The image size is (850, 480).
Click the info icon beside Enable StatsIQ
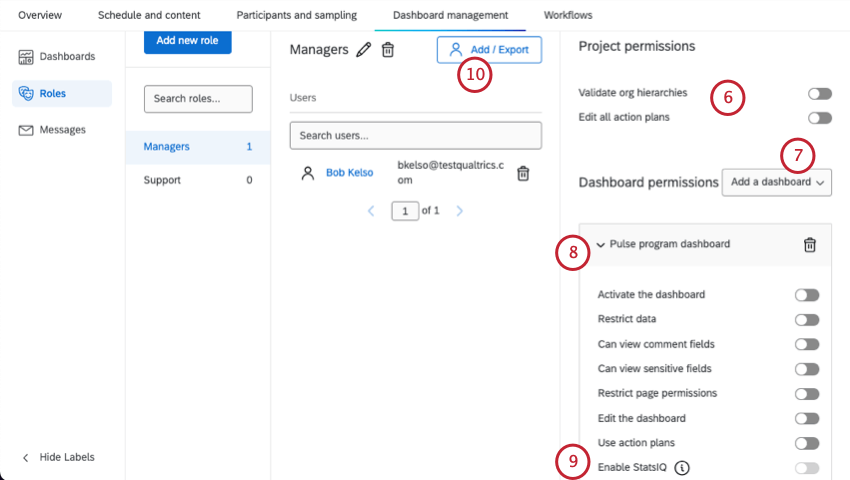[x=682, y=468]
